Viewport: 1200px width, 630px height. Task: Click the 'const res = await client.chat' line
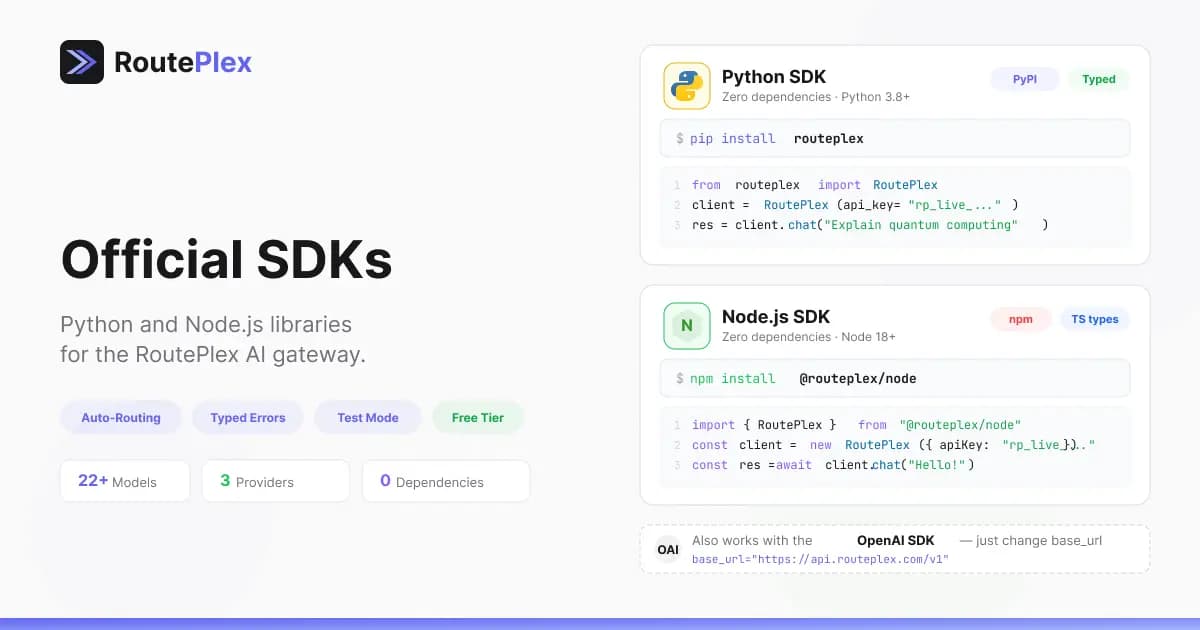tap(833, 465)
